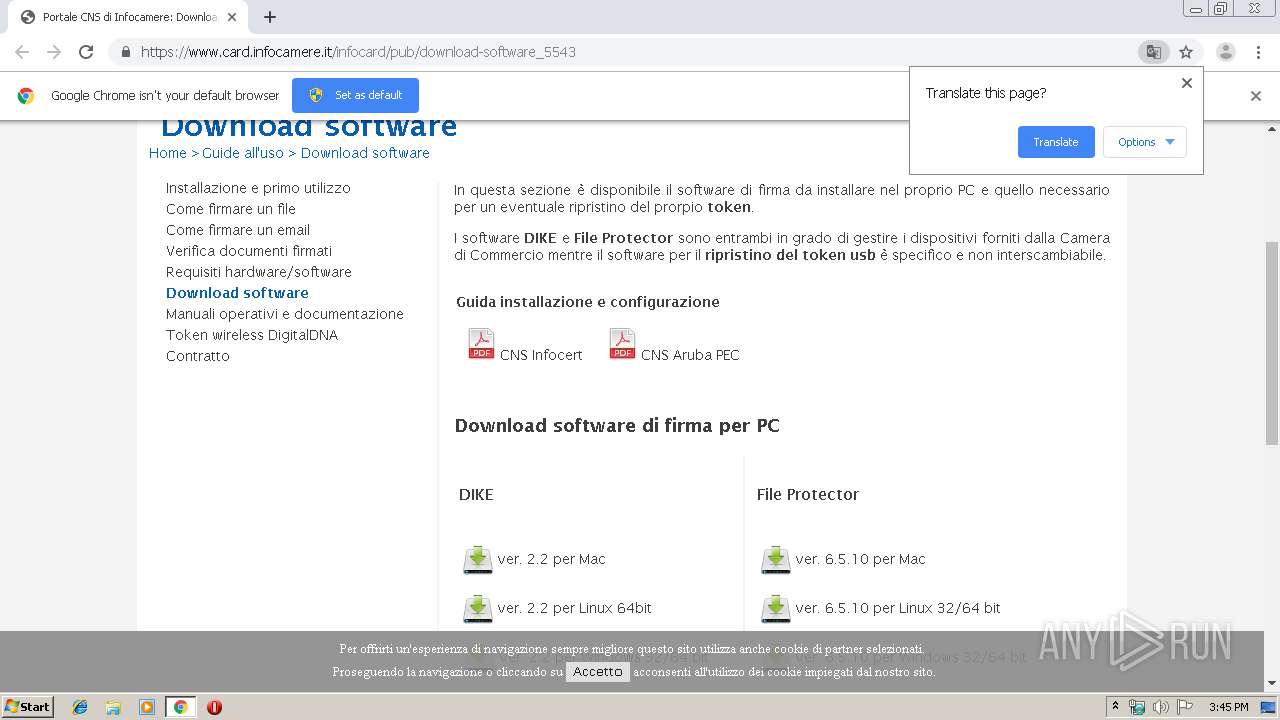Viewport: 1280px width, 720px height.
Task: Click the File Protector column heading
Action: click(x=808, y=494)
